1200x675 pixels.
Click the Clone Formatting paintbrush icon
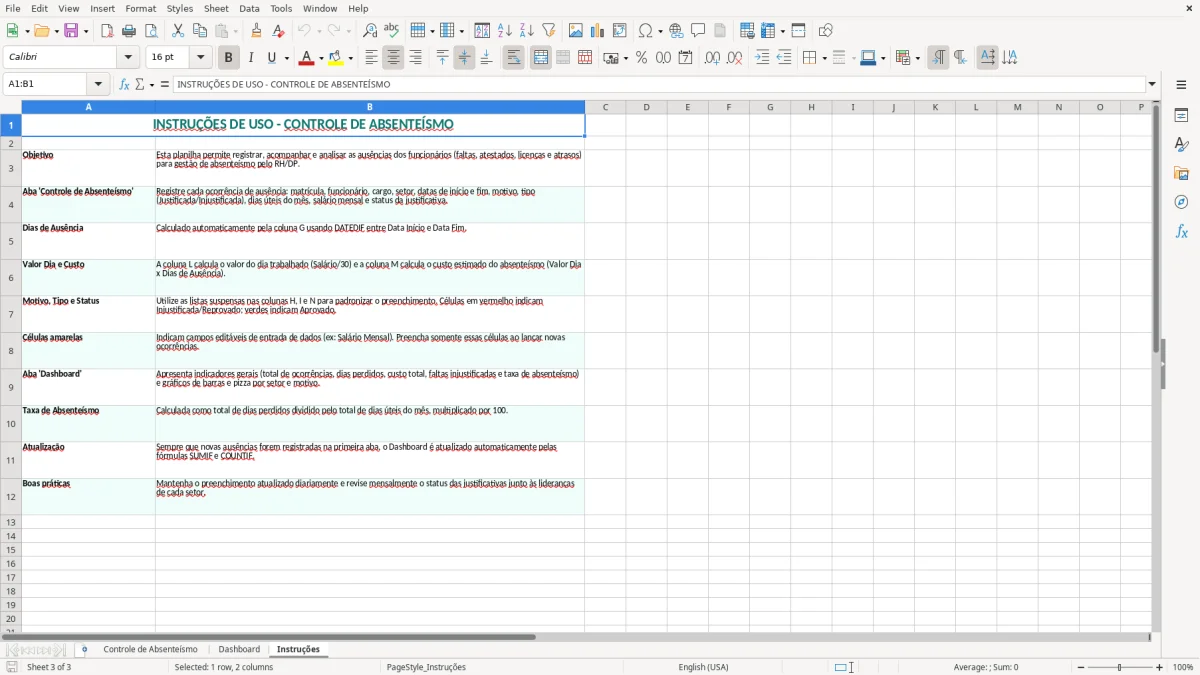256,31
